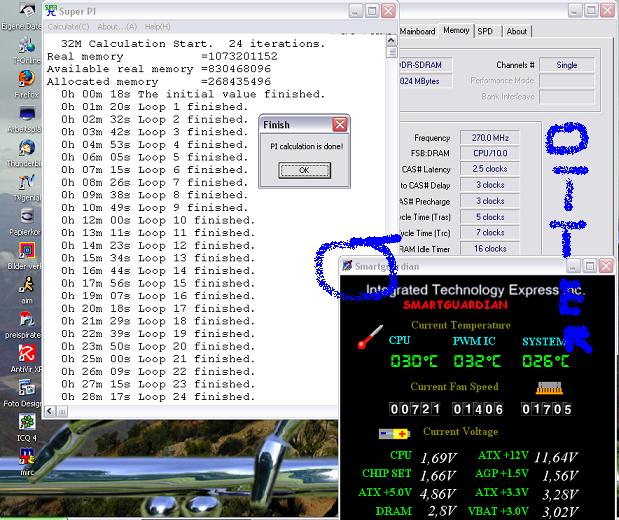Click the DRAM Idle Timer value 16 clocks
The height and width of the screenshot is (520, 619).
490,249
